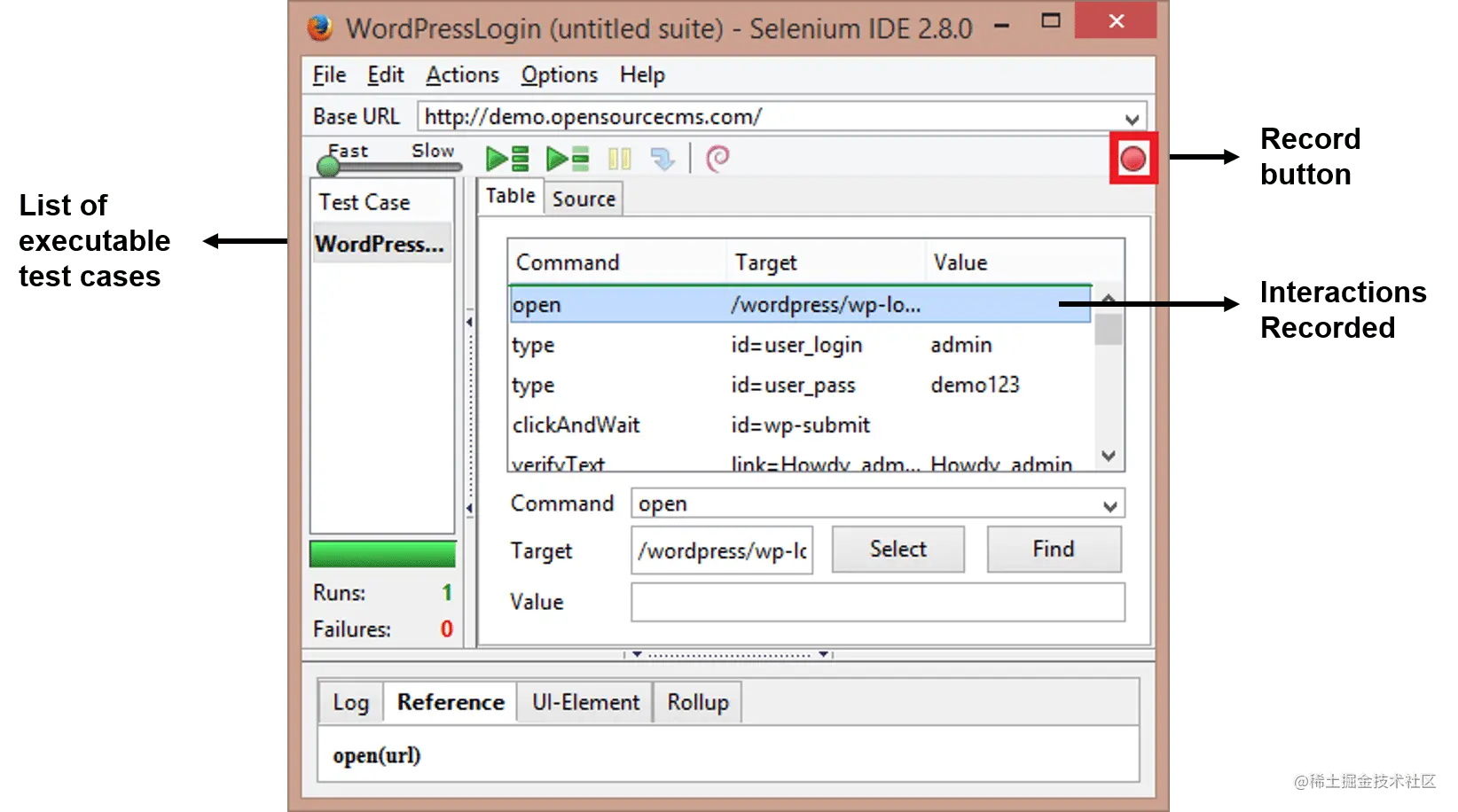
Task: Click command table scroll down arrow
Action: pos(1109,456)
